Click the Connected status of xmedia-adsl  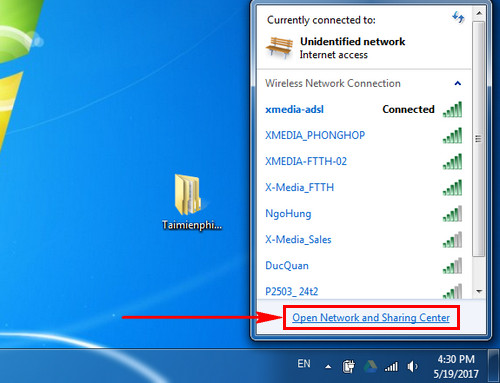pyautogui.click(x=408, y=109)
